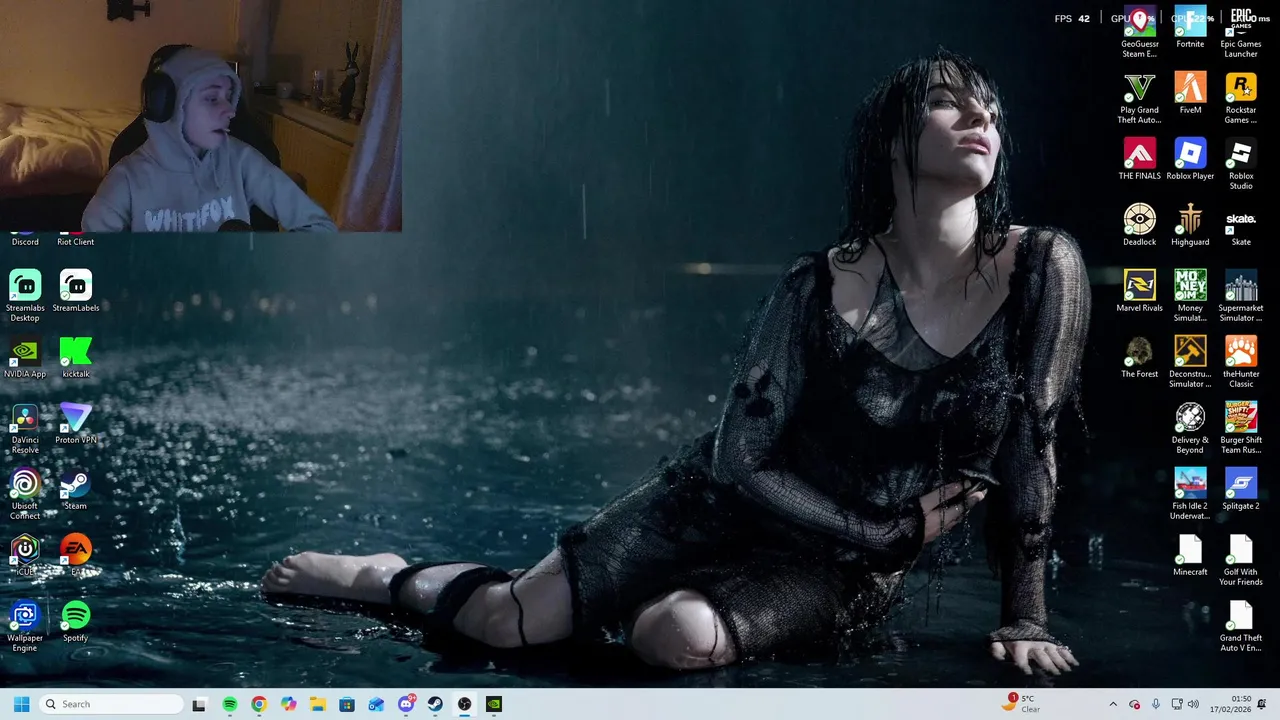
Task: Select the Roblox Player desktop icon
Action: (1190, 159)
